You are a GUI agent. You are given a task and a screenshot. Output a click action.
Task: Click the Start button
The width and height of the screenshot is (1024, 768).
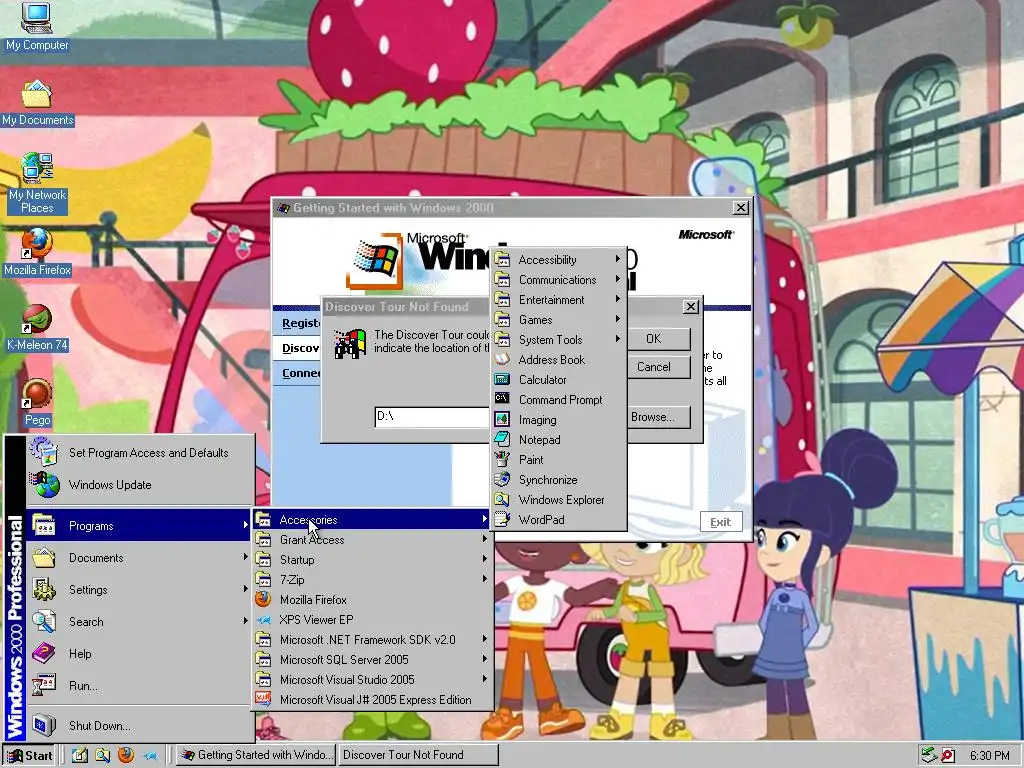click(x=29, y=756)
